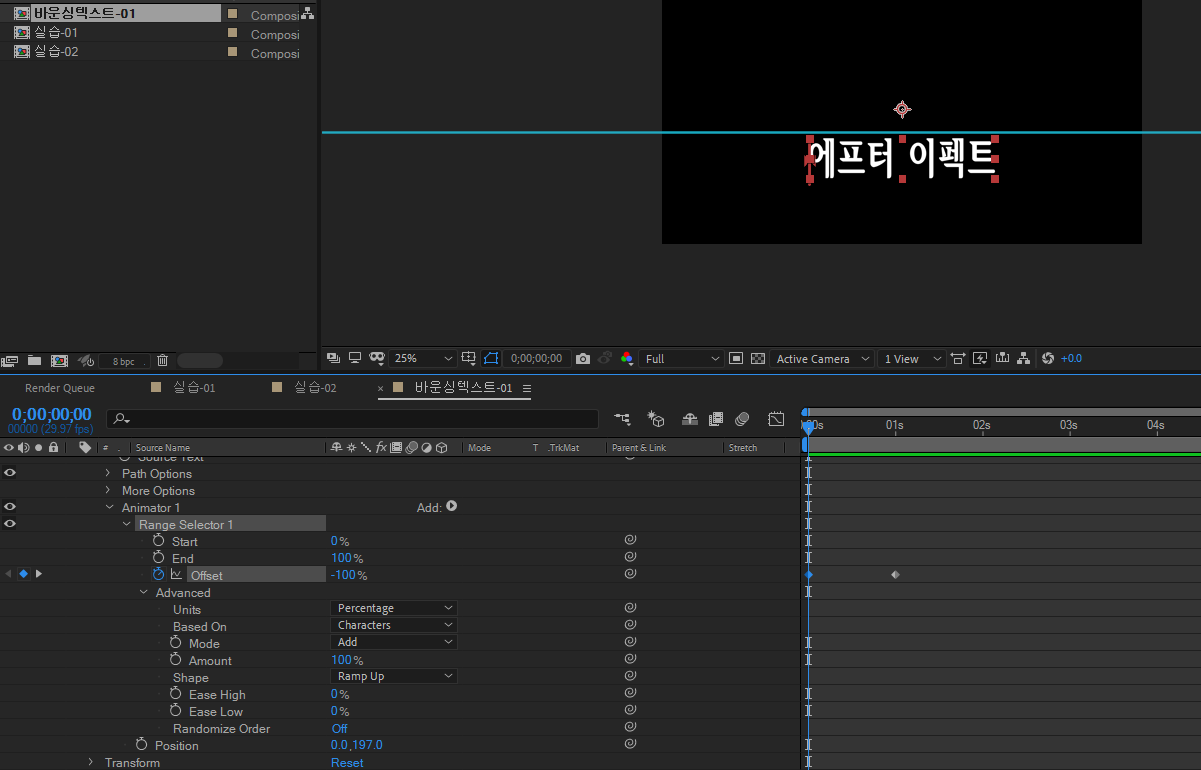The image size is (1201, 770).
Task: Click the +0.0 exposure value
Action: pyautogui.click(x=1072, y=358)
